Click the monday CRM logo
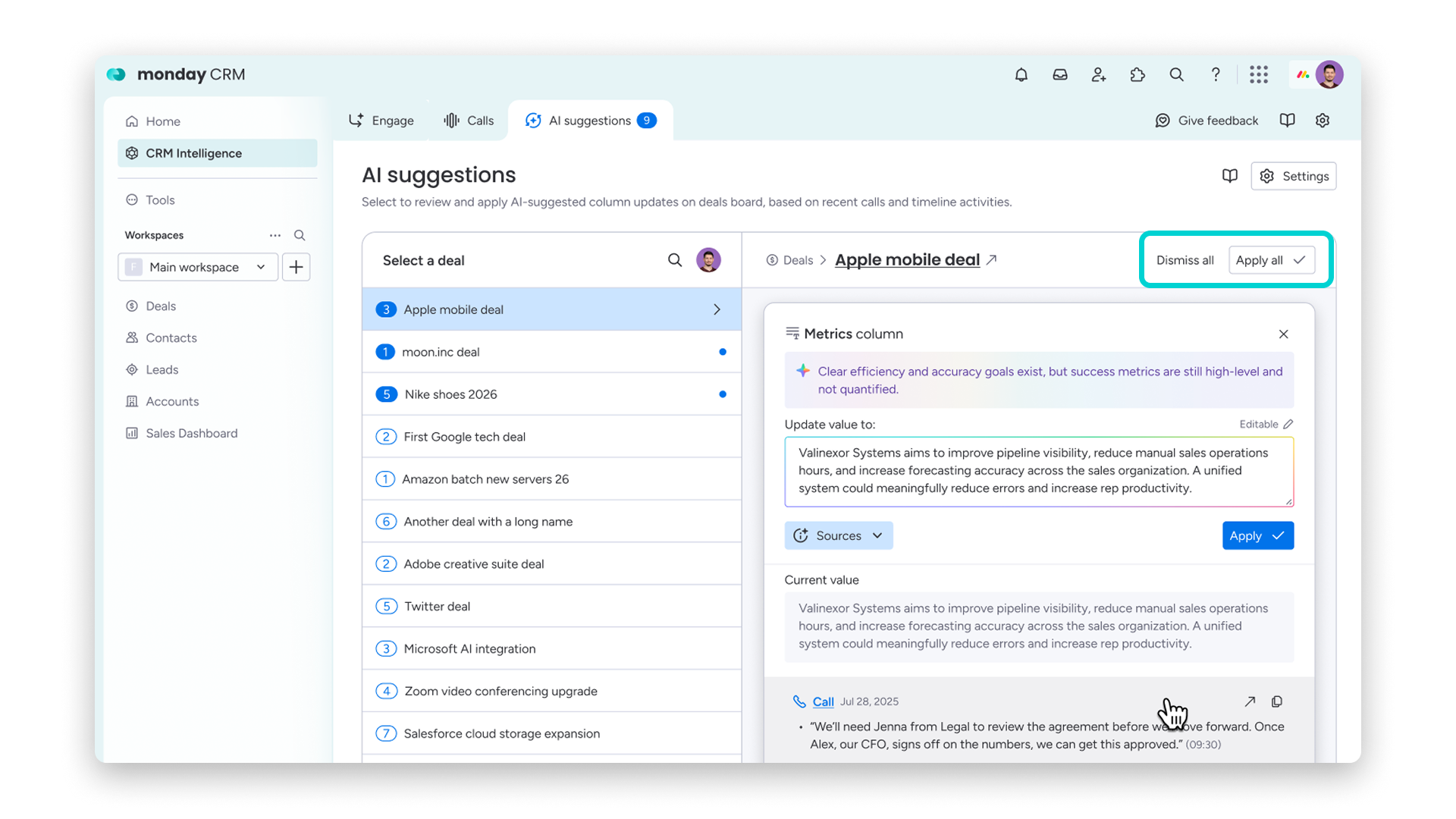Image resolution: width=1456 pixels, height=819 pixels. (x=176, y=74)
